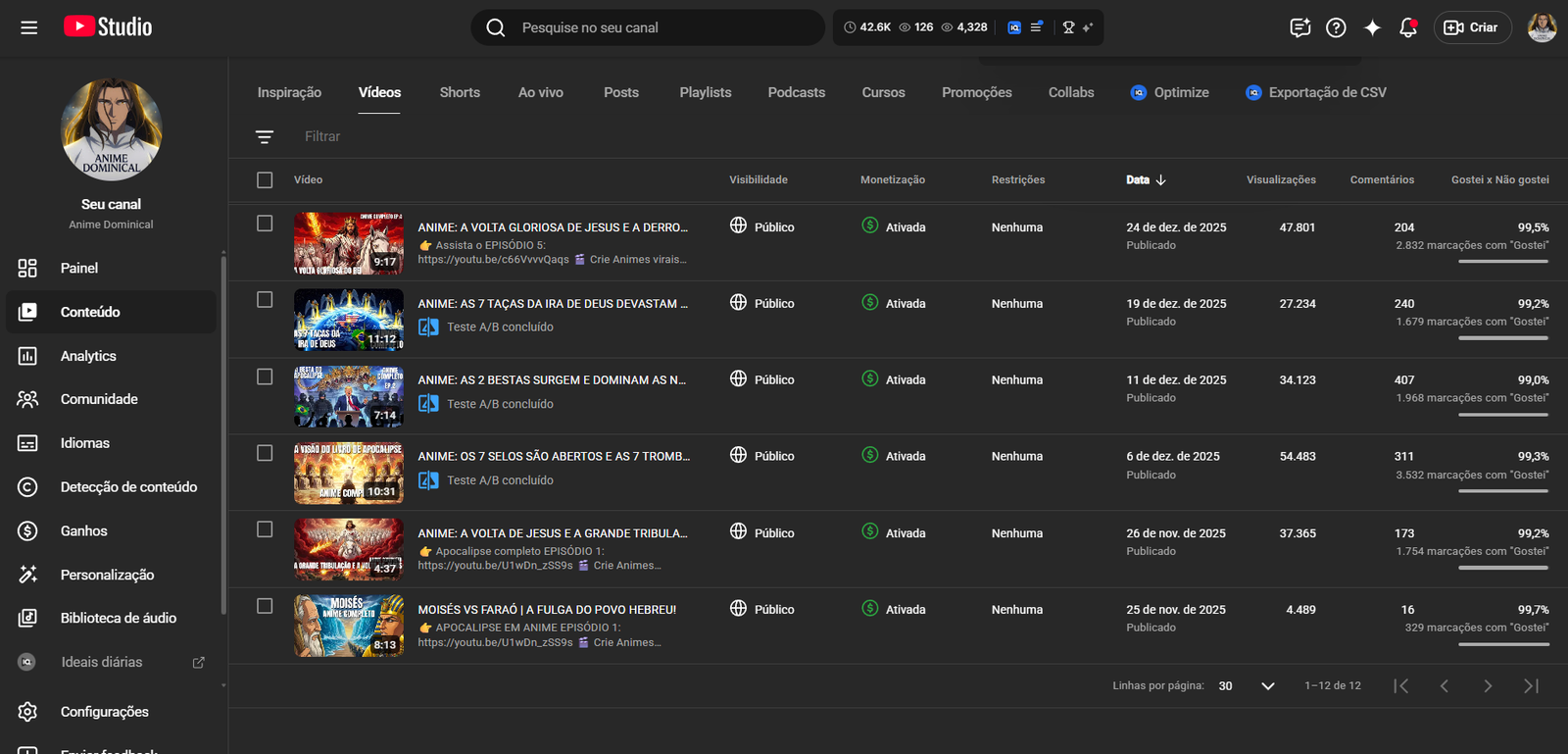Switch to the Shorts tab
The width and height of the screenshot is (1568, 754).
point(460,92)
